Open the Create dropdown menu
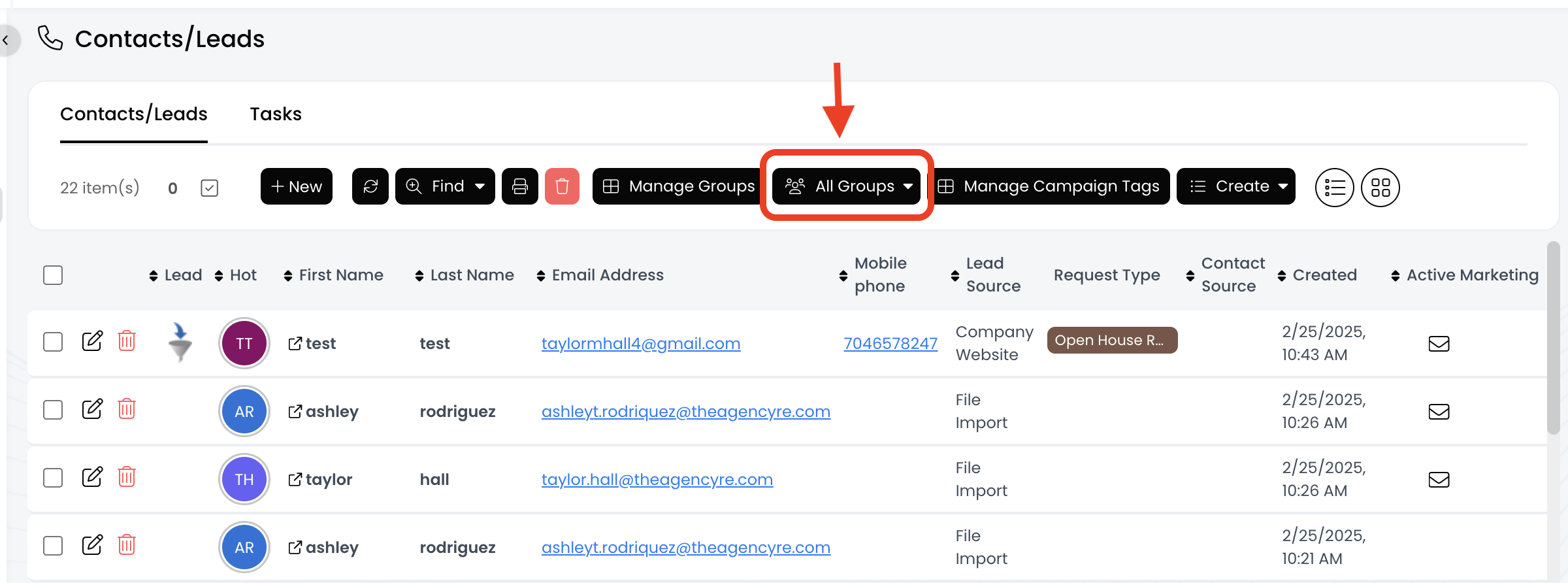 [x=1235, y=187]
